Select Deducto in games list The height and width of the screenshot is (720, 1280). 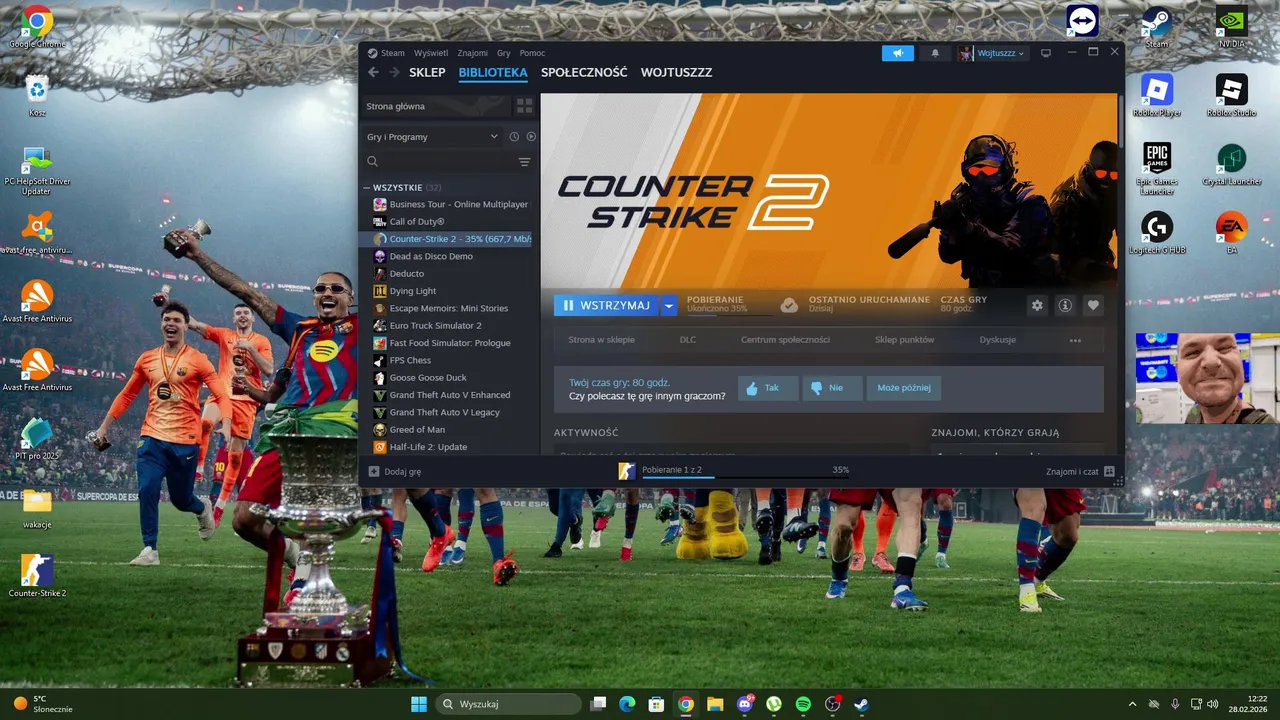[x=449, y=274]
